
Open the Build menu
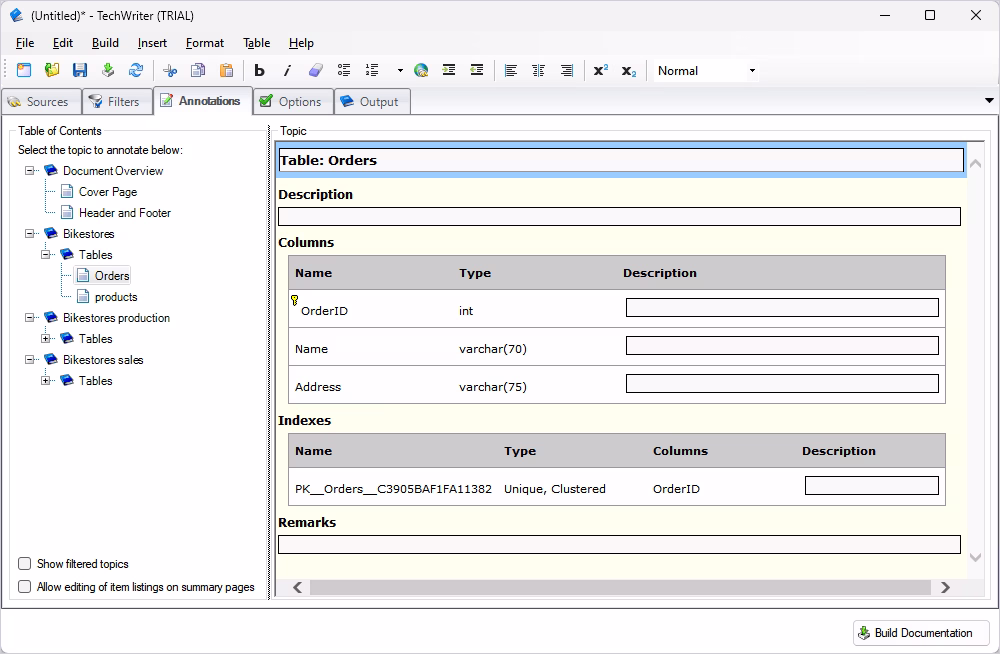click(105, 43)
